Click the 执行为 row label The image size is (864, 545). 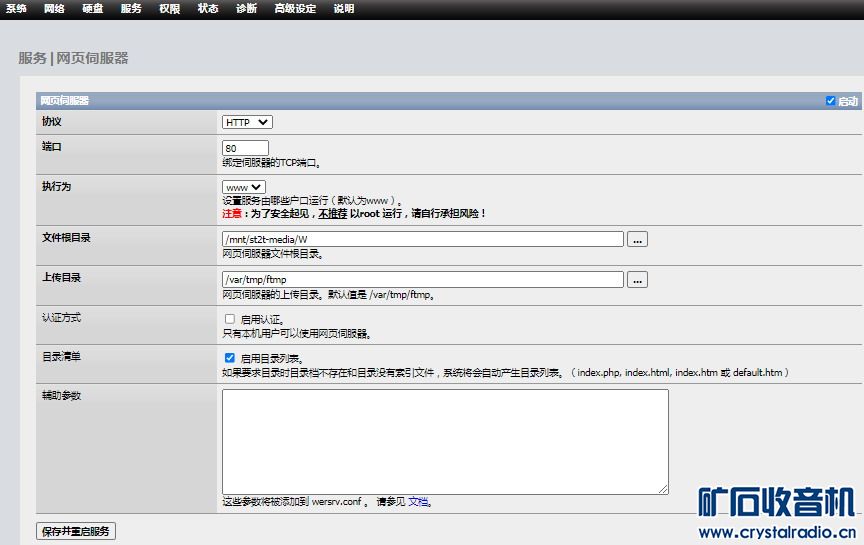[56, 186]
